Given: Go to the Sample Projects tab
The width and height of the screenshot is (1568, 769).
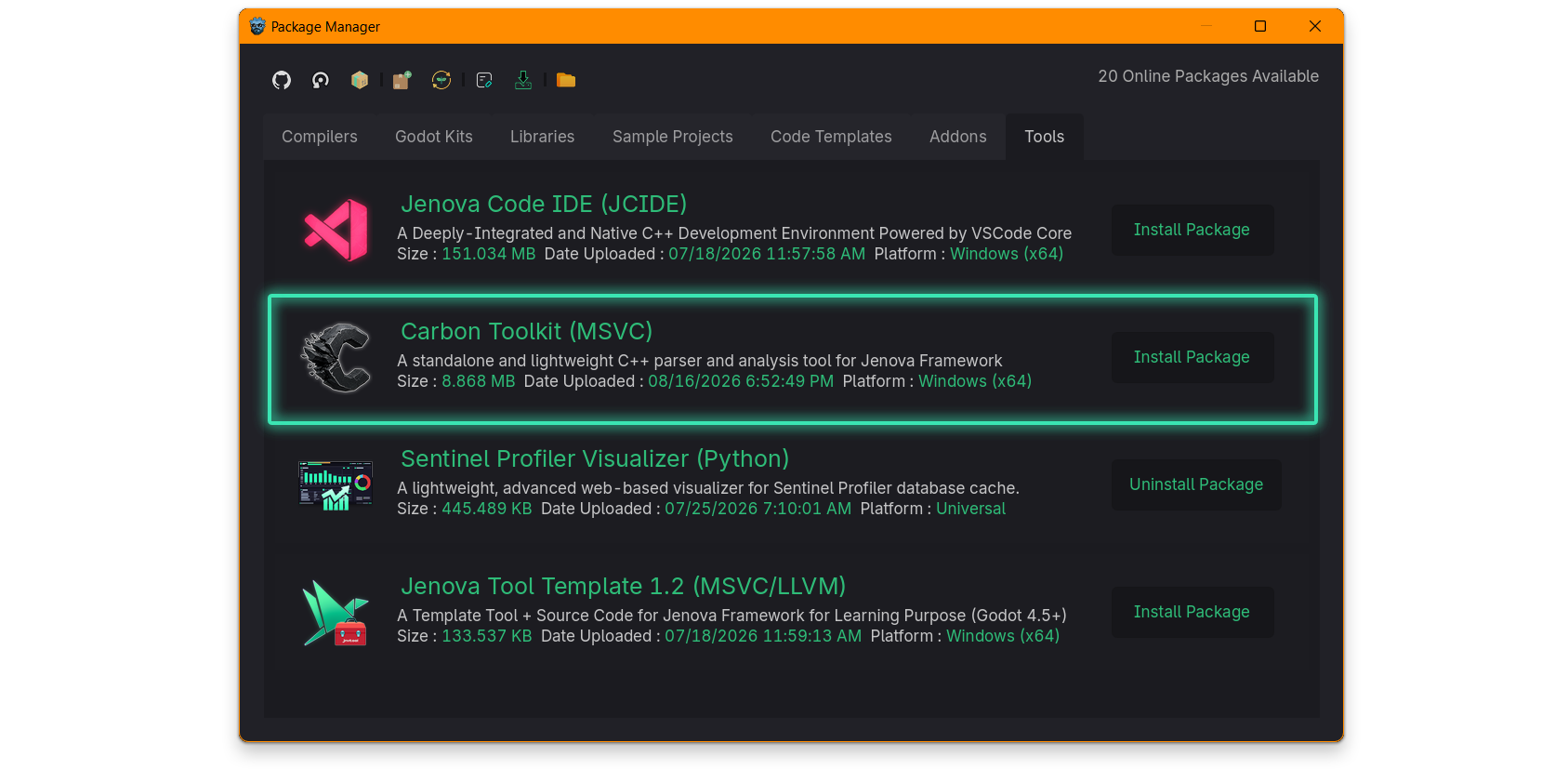Looking at the screenshot, I should (x=673, y=137).
